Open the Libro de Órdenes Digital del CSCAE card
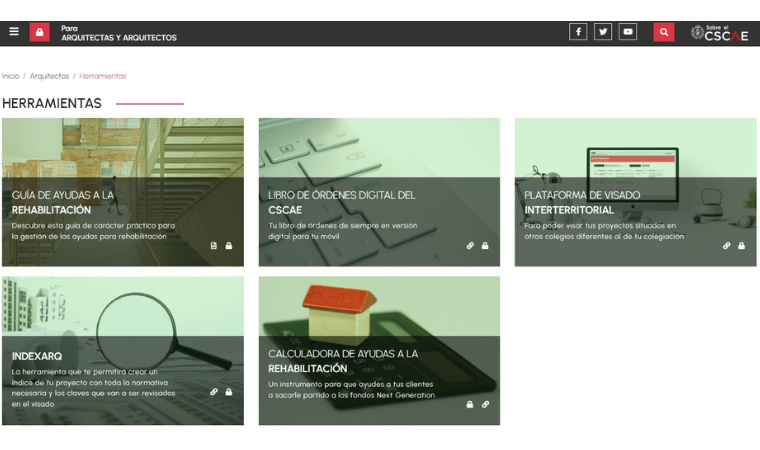 [x=341, y=202]
